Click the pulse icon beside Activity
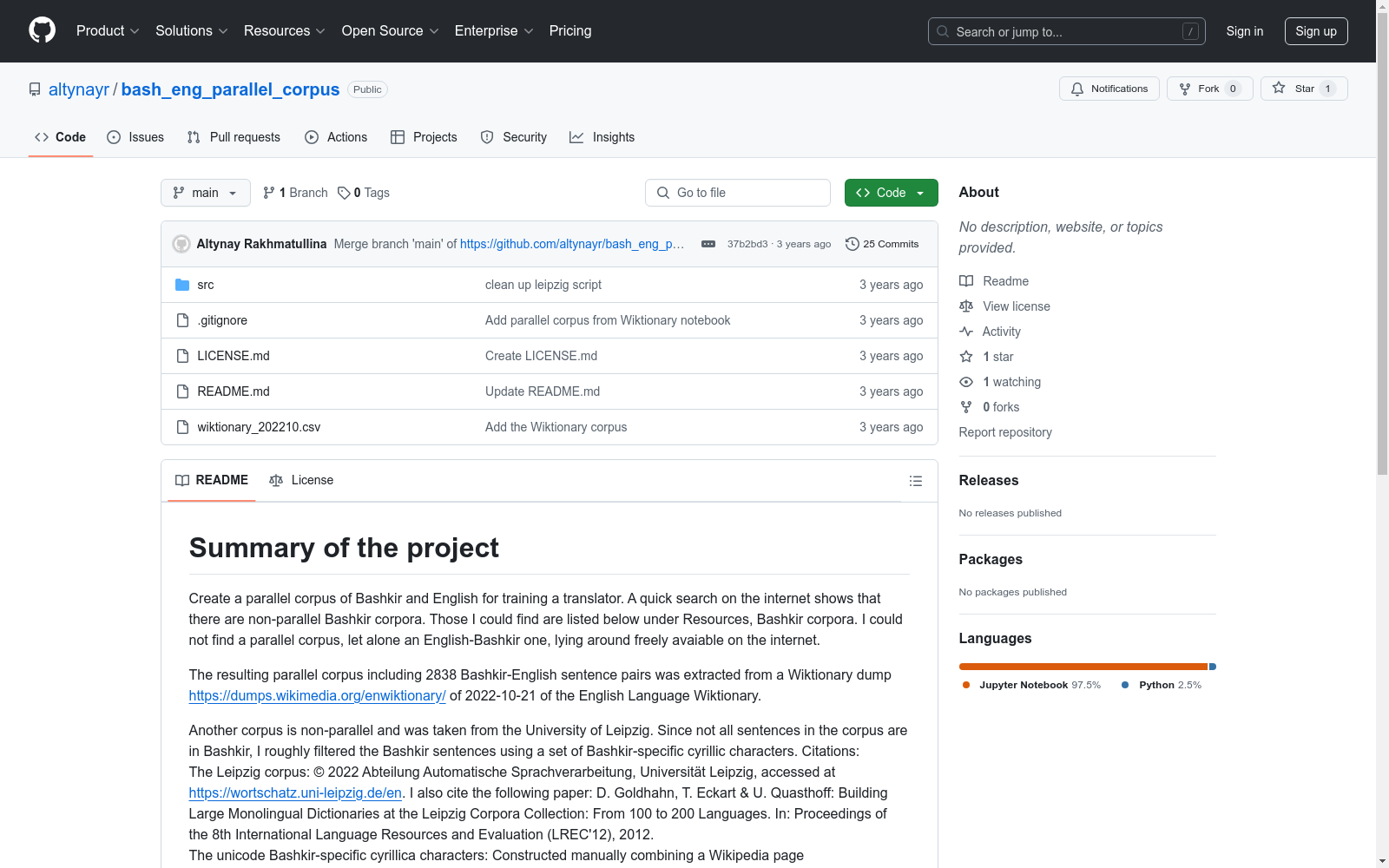The width and height of the screenshot is (1389, 868). tap(966, 332)
